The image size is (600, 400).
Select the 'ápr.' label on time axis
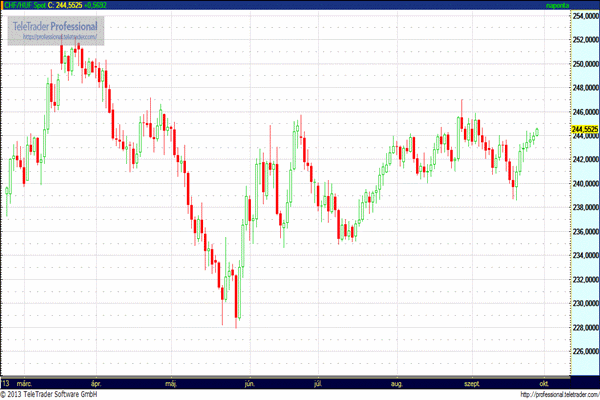(x=97, y=383)
